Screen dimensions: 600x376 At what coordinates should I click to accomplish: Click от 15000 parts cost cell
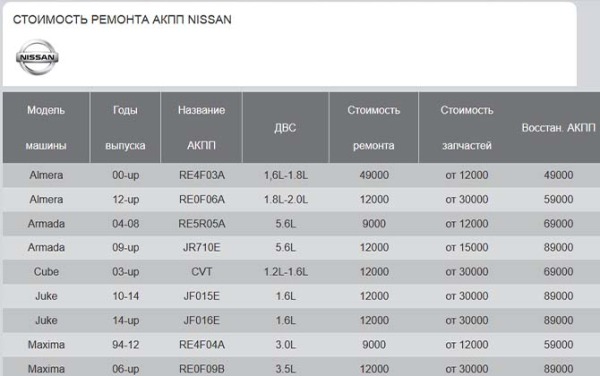pyautogui.click(x=467, y=247)
